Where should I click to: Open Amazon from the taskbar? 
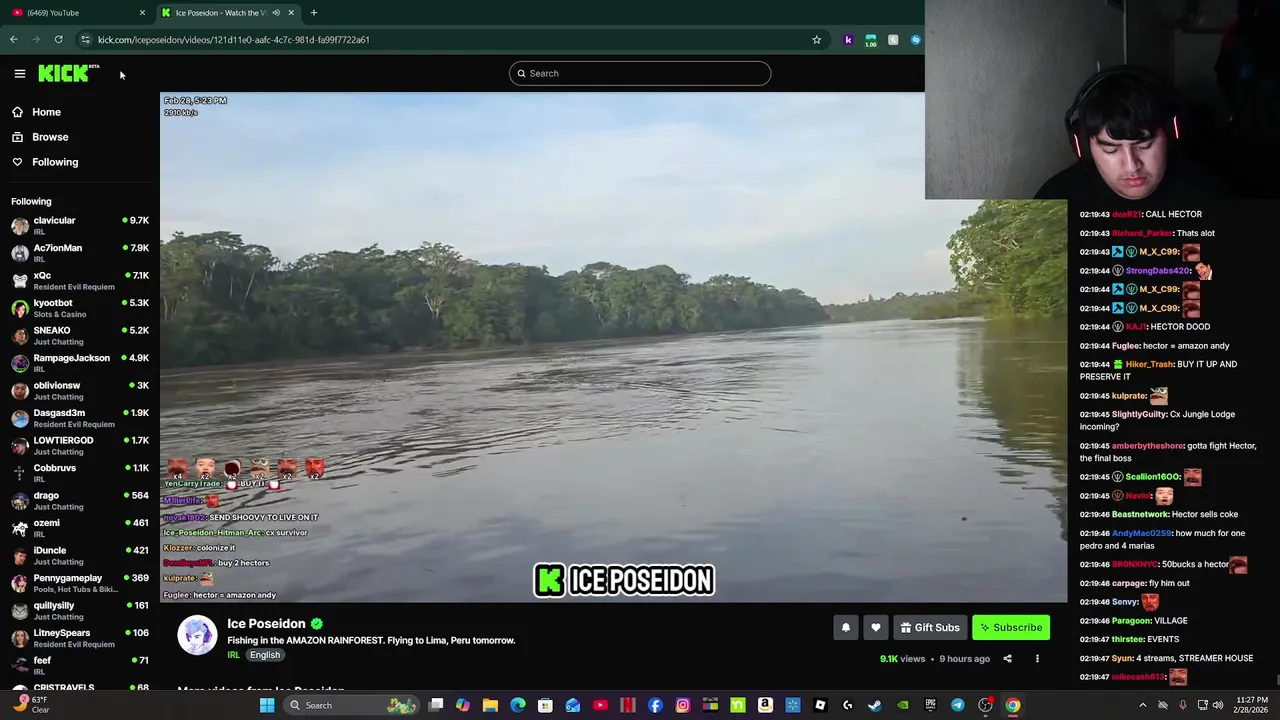point(765,705)
